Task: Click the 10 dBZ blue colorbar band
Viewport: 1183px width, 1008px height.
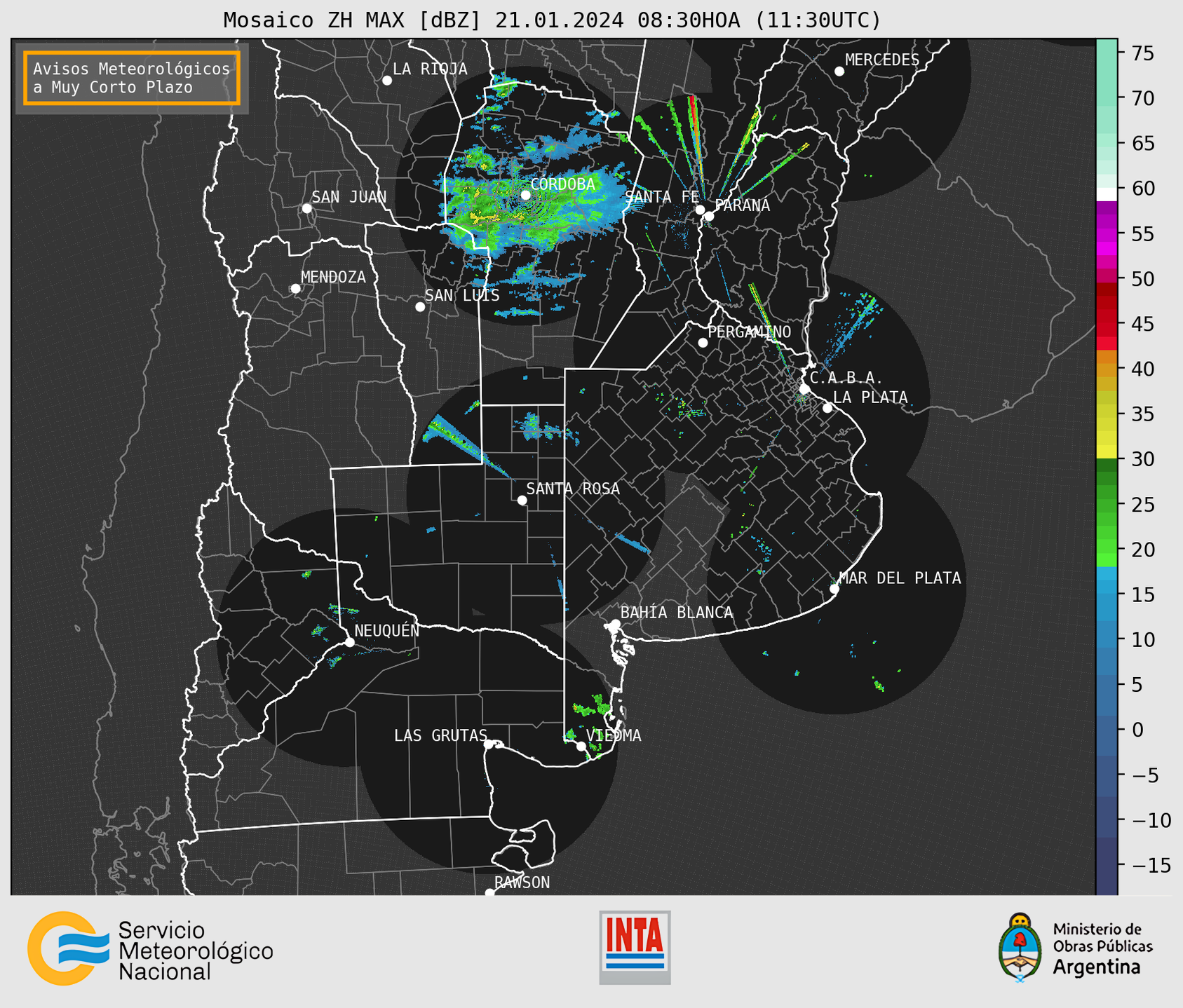Action: [1107, 638]
